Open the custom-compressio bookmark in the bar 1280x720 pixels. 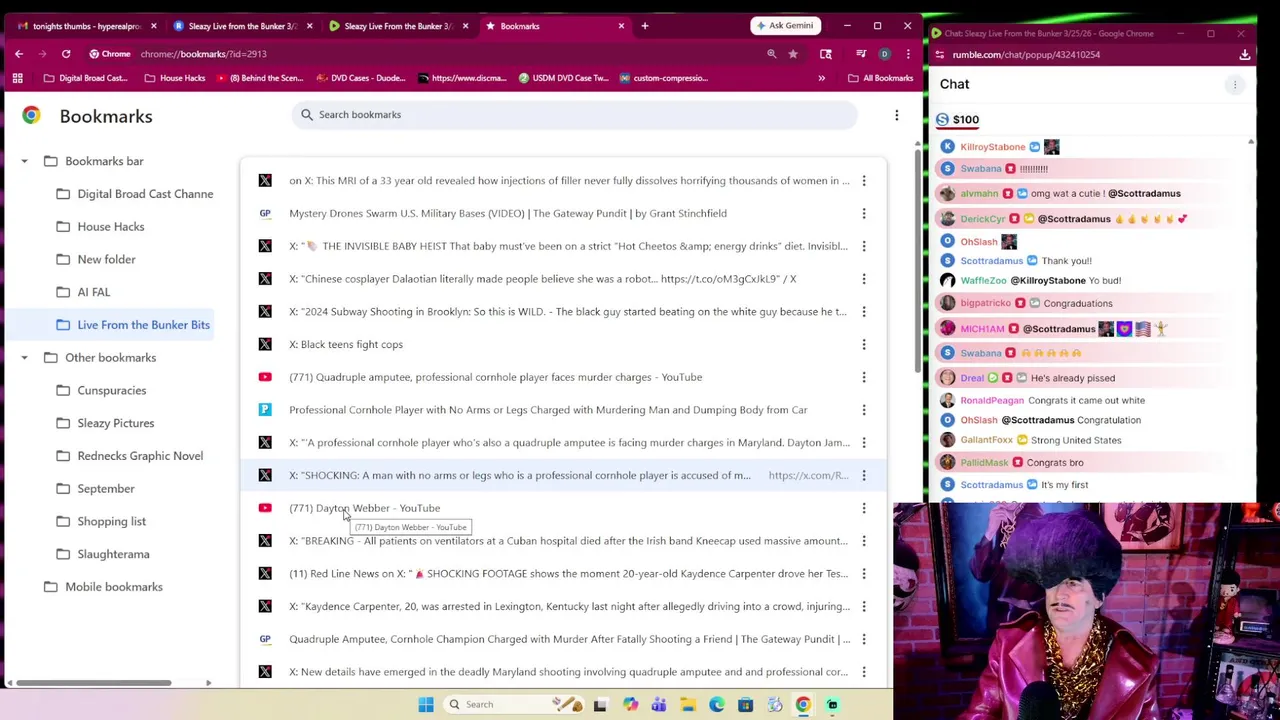(664, 78)
